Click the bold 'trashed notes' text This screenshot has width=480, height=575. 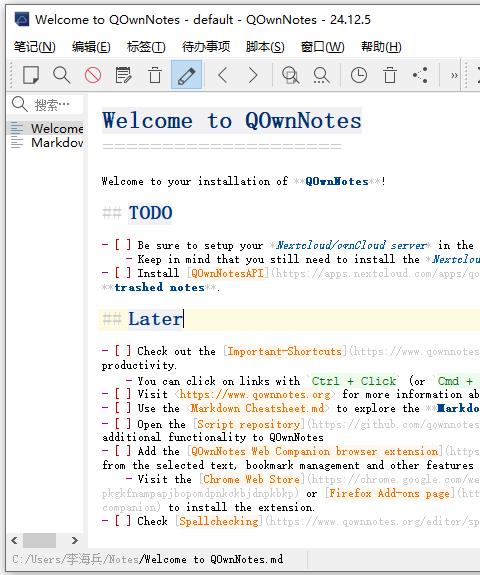click(160, 287)
